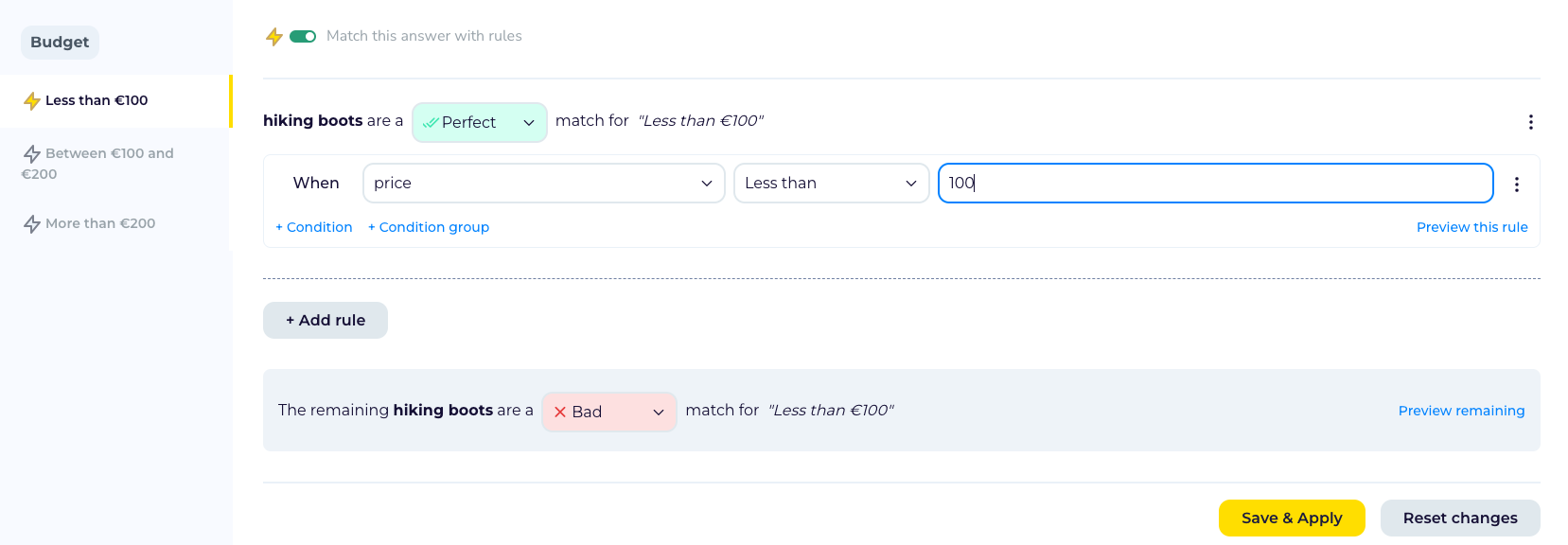Expand the Bad match dropdown for remaining boots
This screenshot has height=545, width=1568.
click(x=609, y=413)
